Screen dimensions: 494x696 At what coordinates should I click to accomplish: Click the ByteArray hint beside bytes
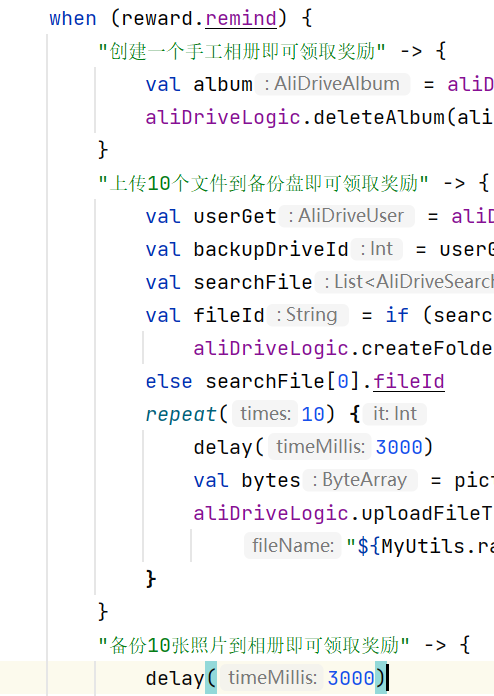coord(360,480)
